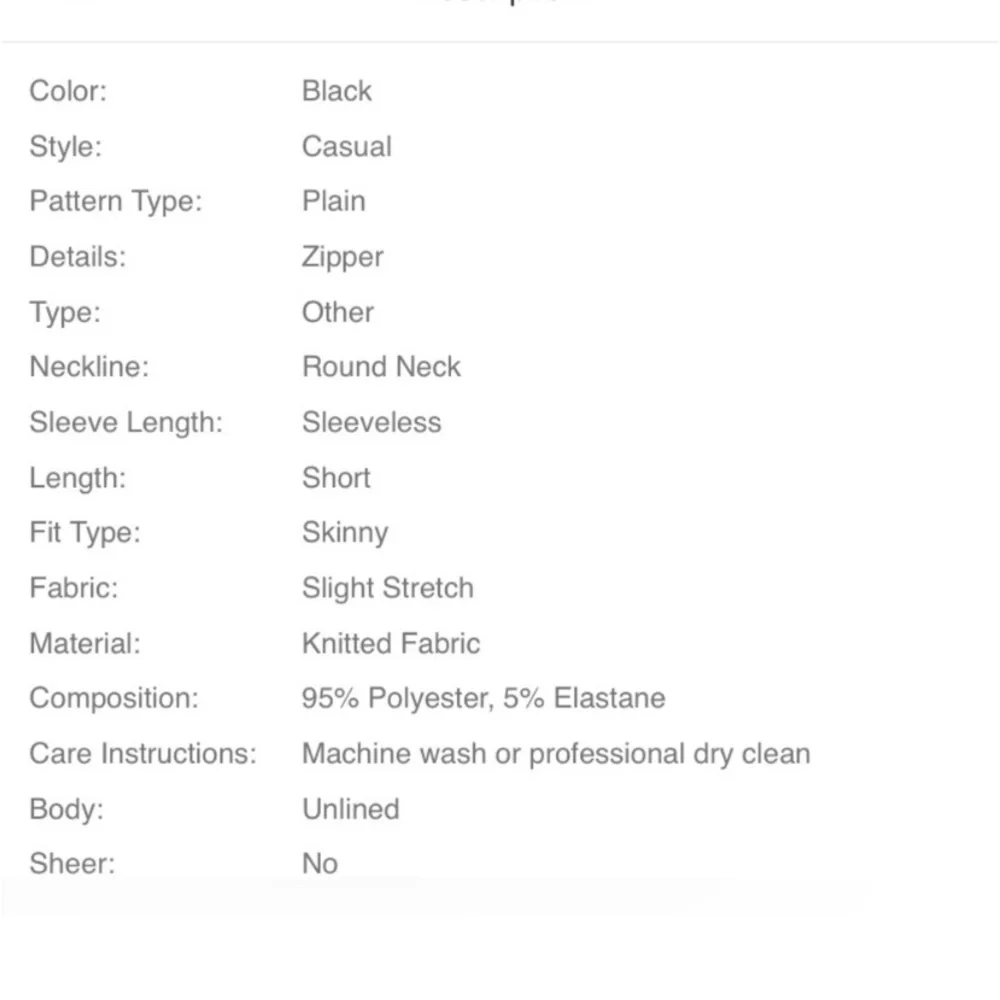Click the "Sleeve Length:" label

[126, 422]
